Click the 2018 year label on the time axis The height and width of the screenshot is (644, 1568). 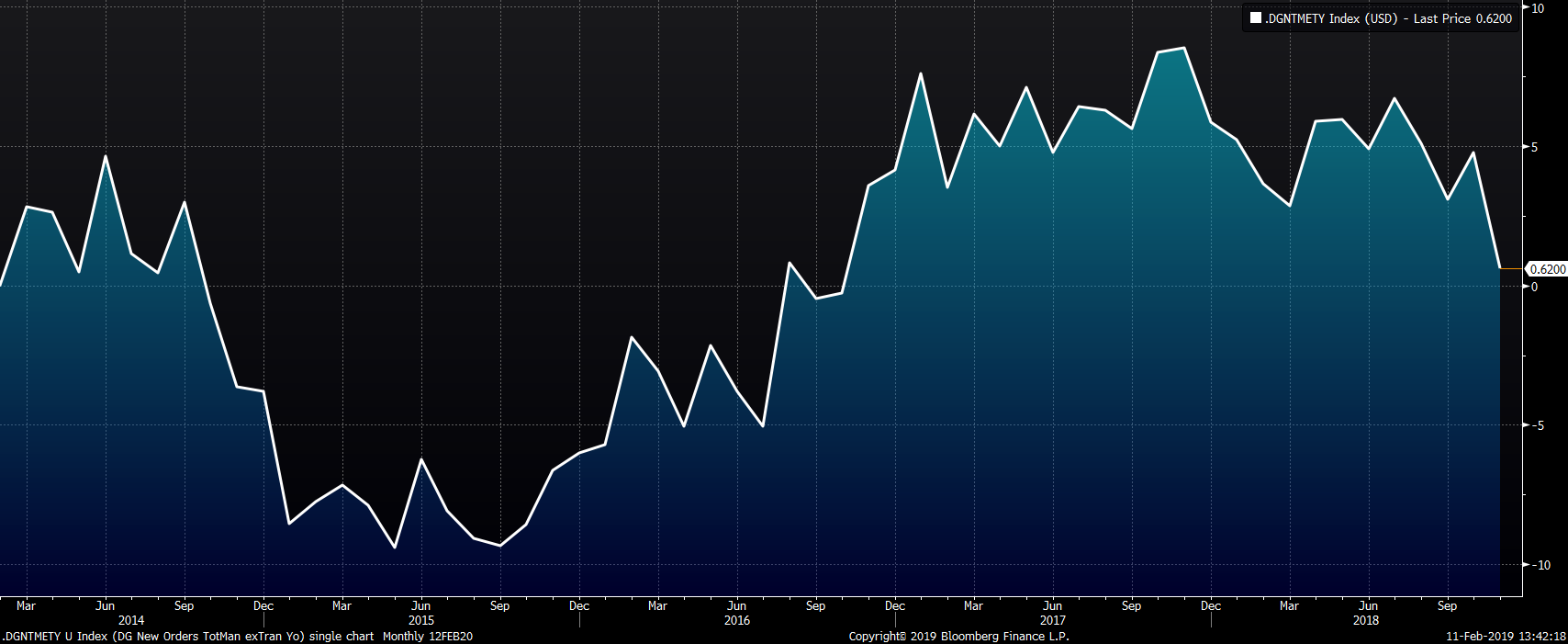(1367, 620)
